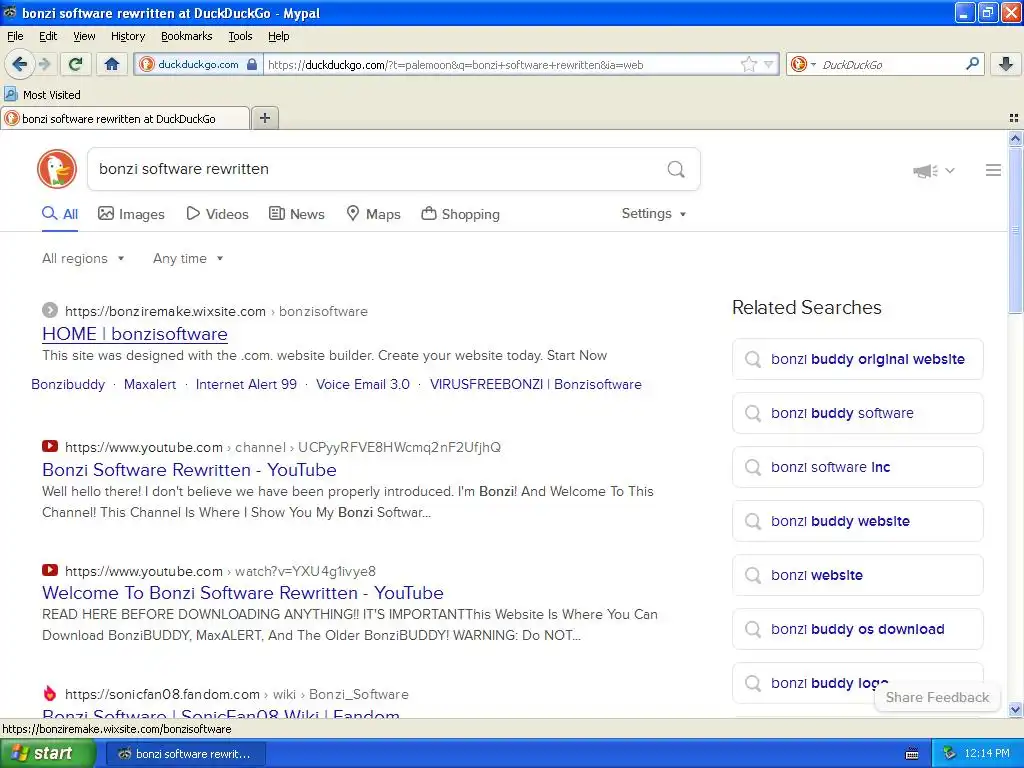Search related: bonzi buddy original website
Viewport: 1024px width, 768px height.
point(857,359)
